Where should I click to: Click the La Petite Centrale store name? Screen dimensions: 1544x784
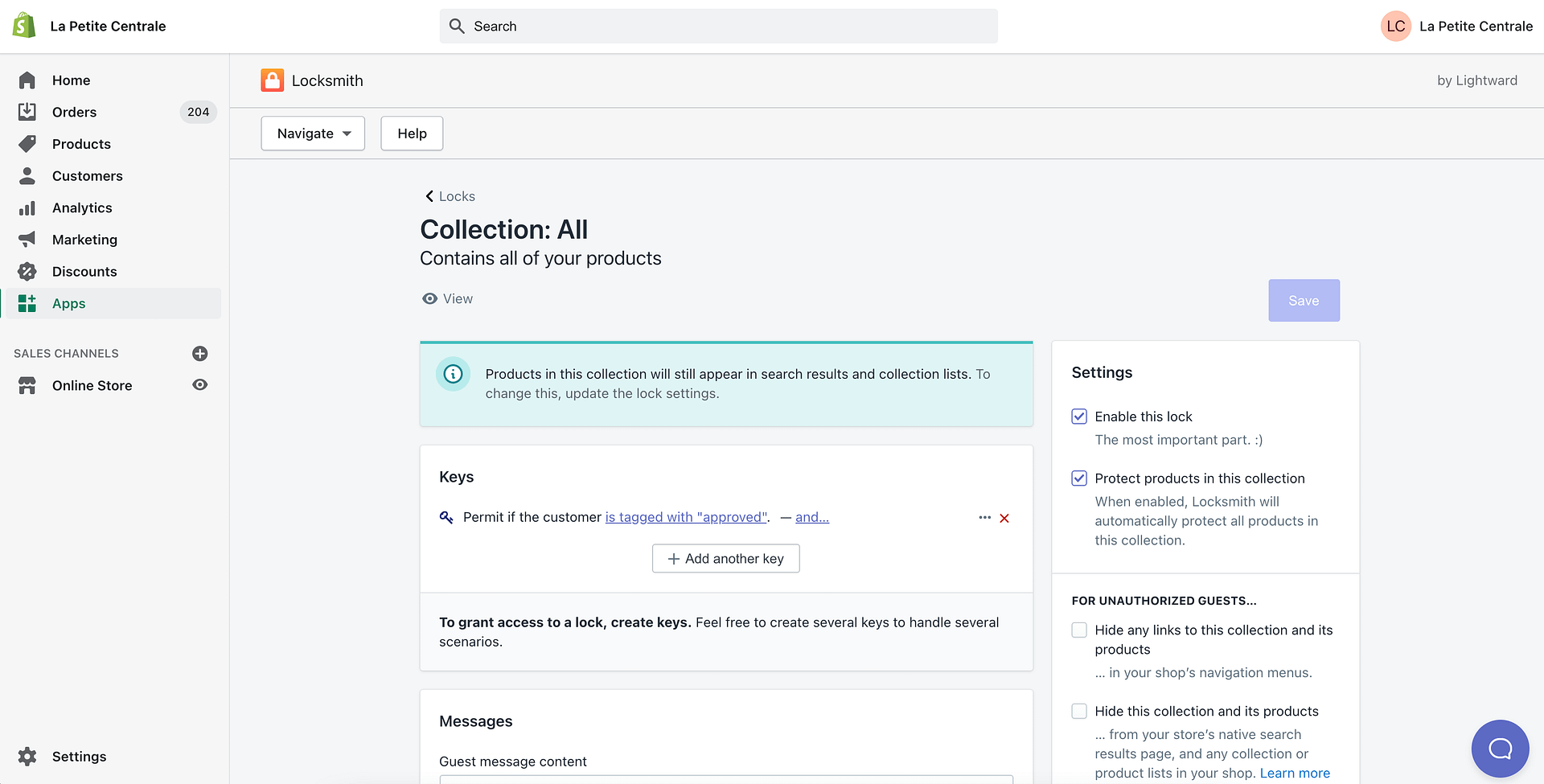pos(108,26)
